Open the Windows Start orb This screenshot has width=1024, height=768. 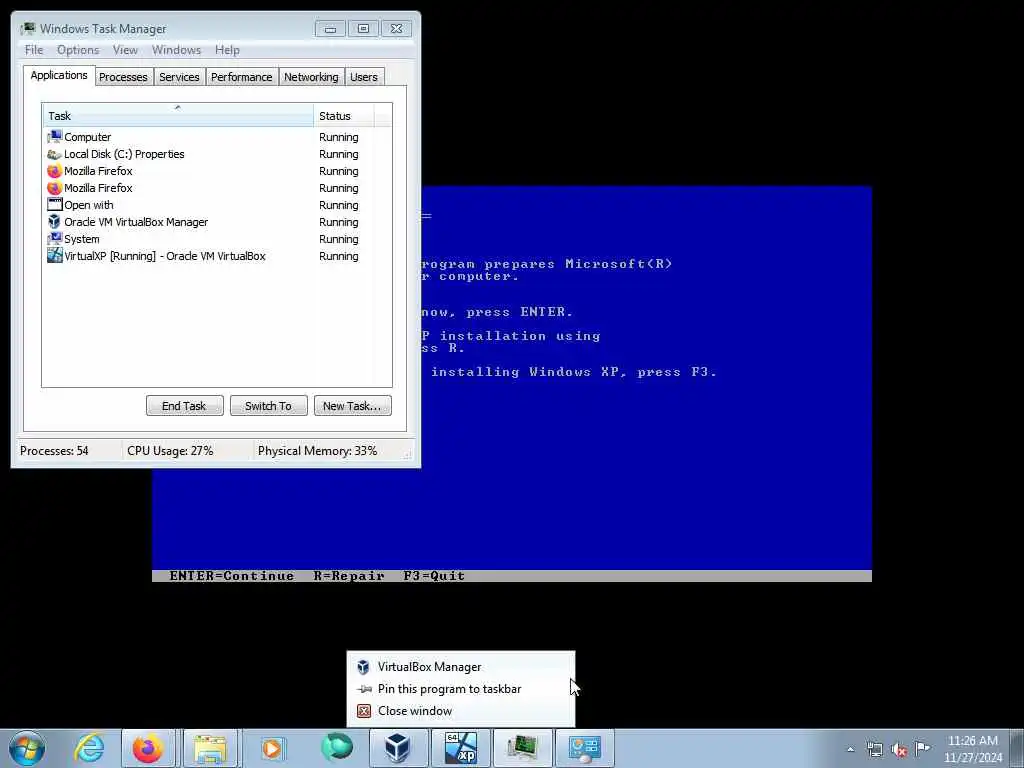tap(27, 748)
